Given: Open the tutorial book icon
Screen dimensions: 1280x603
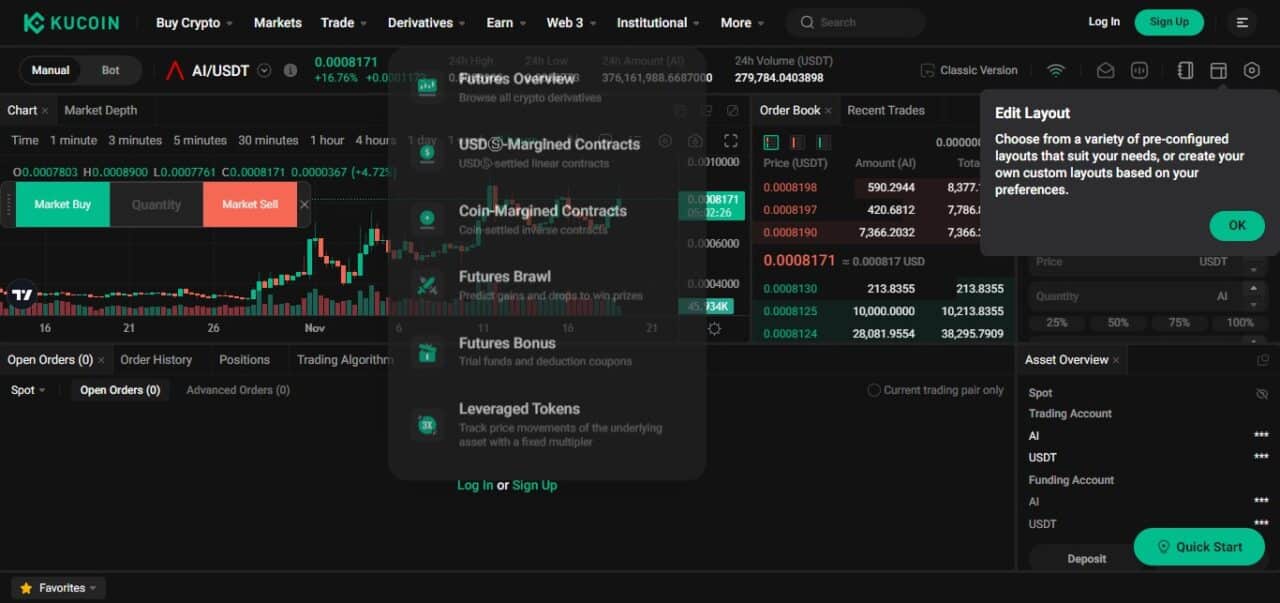Looking at the screenshot, I should (1185, 70).
